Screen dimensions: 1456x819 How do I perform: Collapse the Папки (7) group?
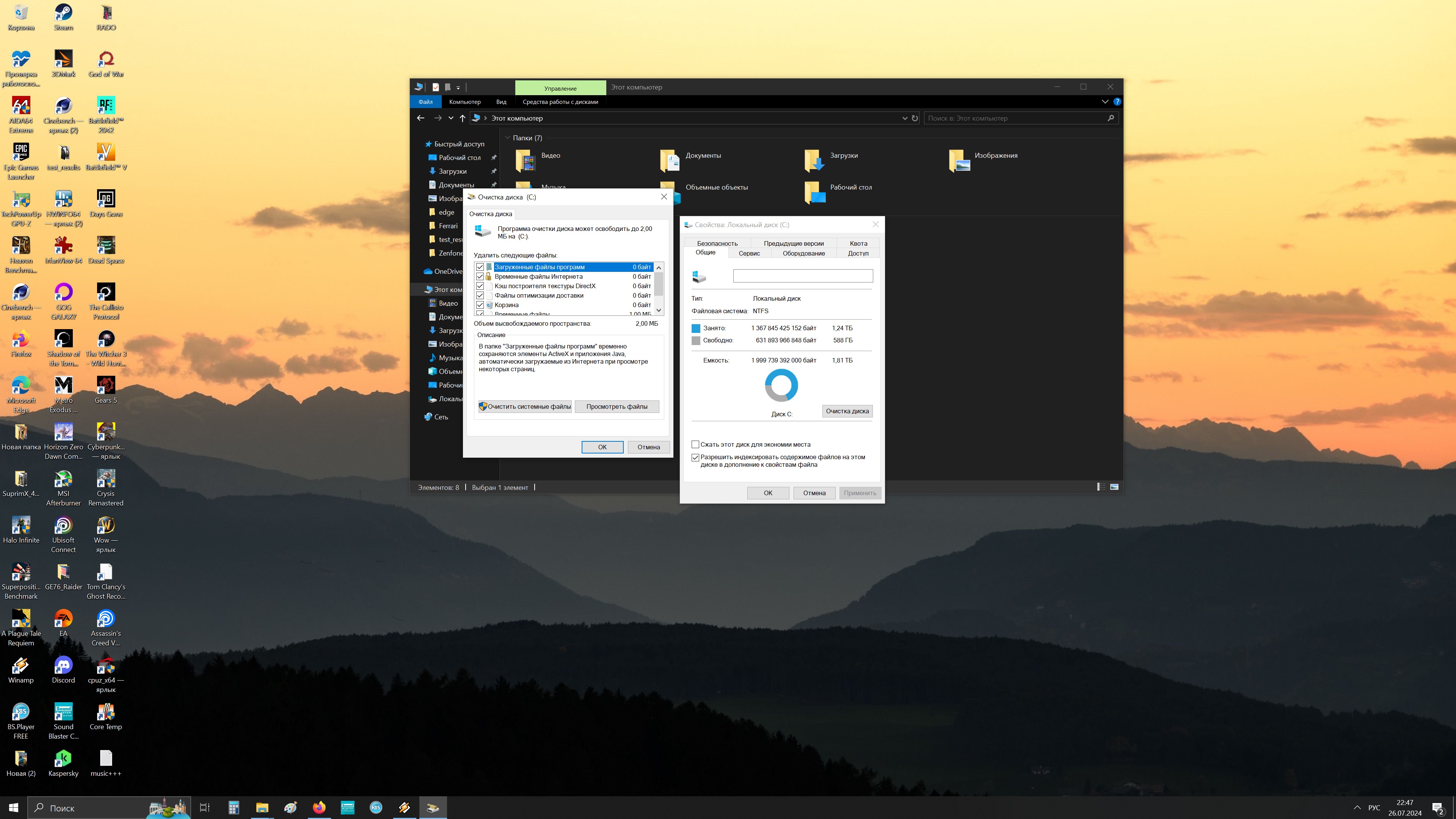pos(508,138)
